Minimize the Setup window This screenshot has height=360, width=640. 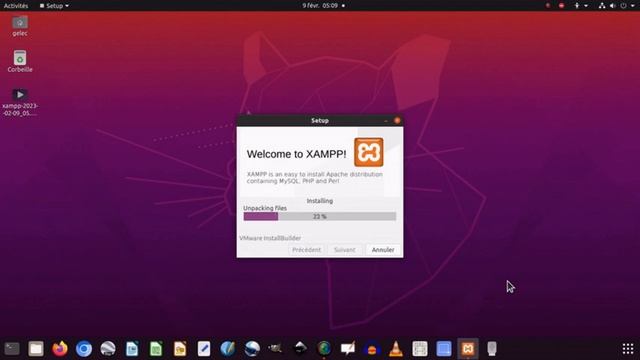[386, 120]
